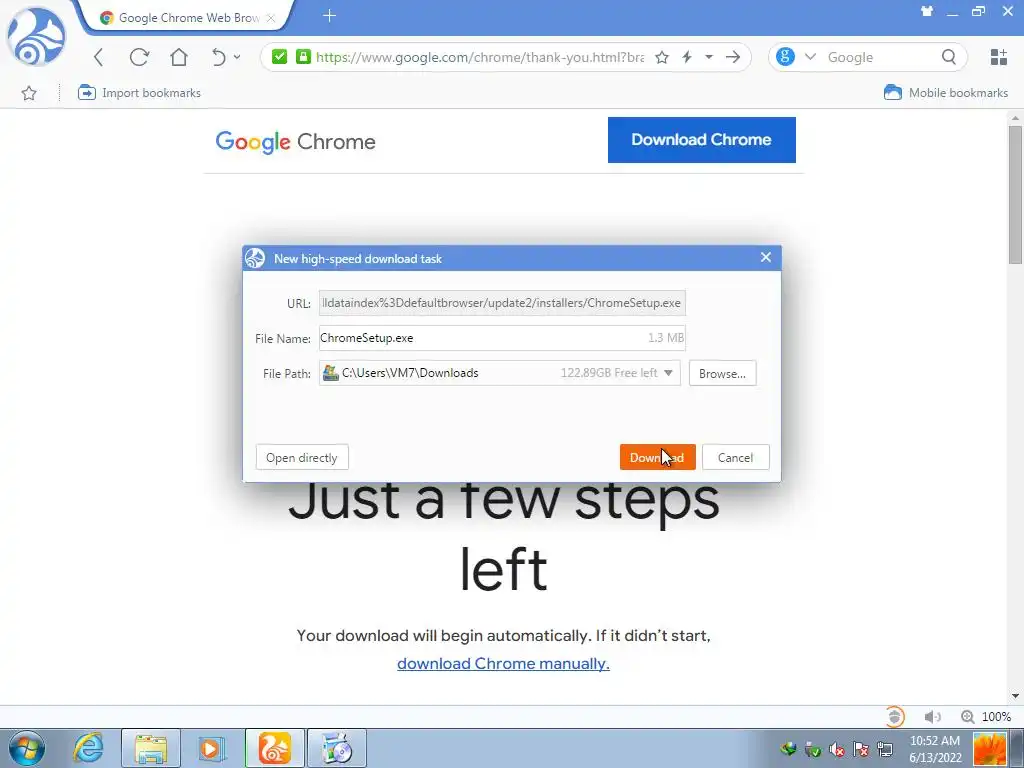The image size is (1024, 768).
Task: Open search engine selector chevron
Action: 810,57
